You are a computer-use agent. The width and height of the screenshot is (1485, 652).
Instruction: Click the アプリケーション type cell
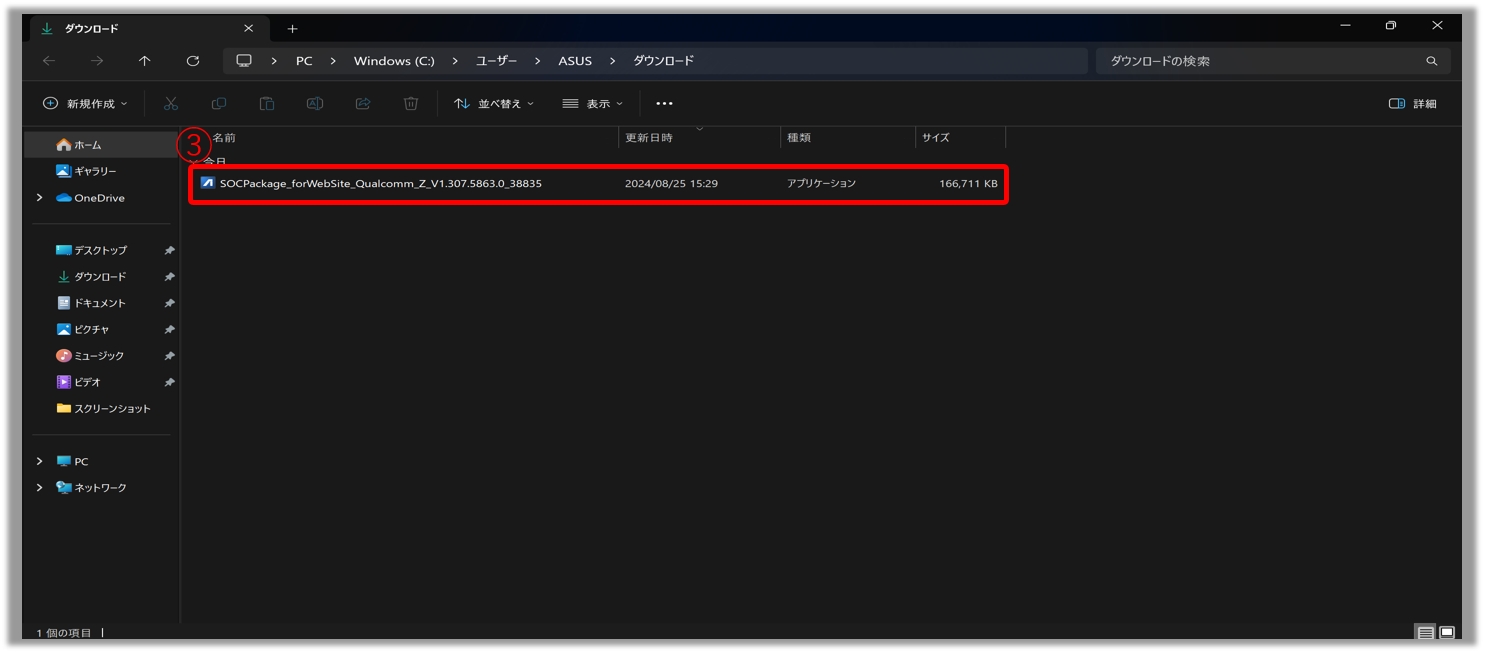821,184
